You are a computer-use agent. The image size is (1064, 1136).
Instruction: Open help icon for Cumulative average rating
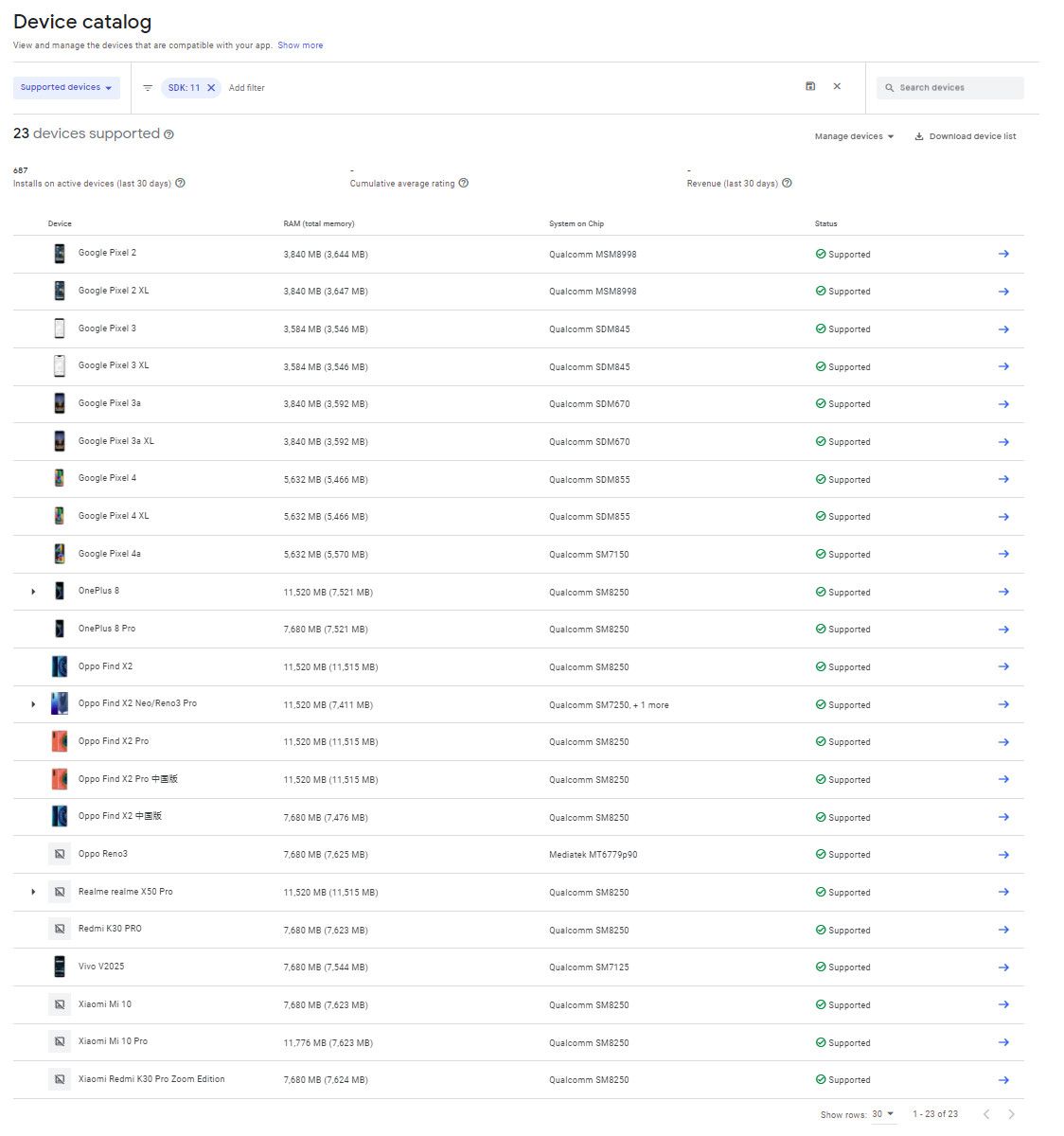(463, 183)
